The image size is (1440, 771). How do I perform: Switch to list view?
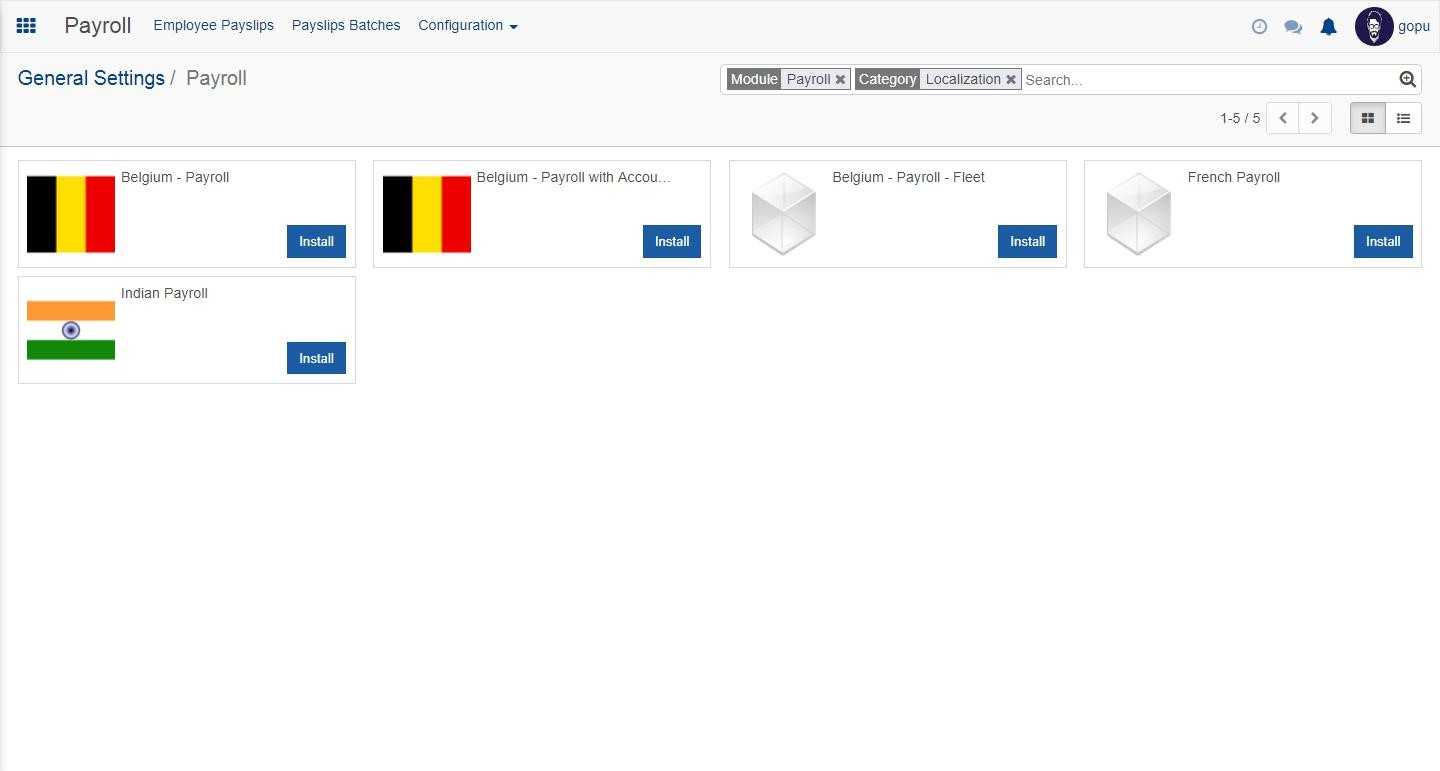(x=1403, y=118)
